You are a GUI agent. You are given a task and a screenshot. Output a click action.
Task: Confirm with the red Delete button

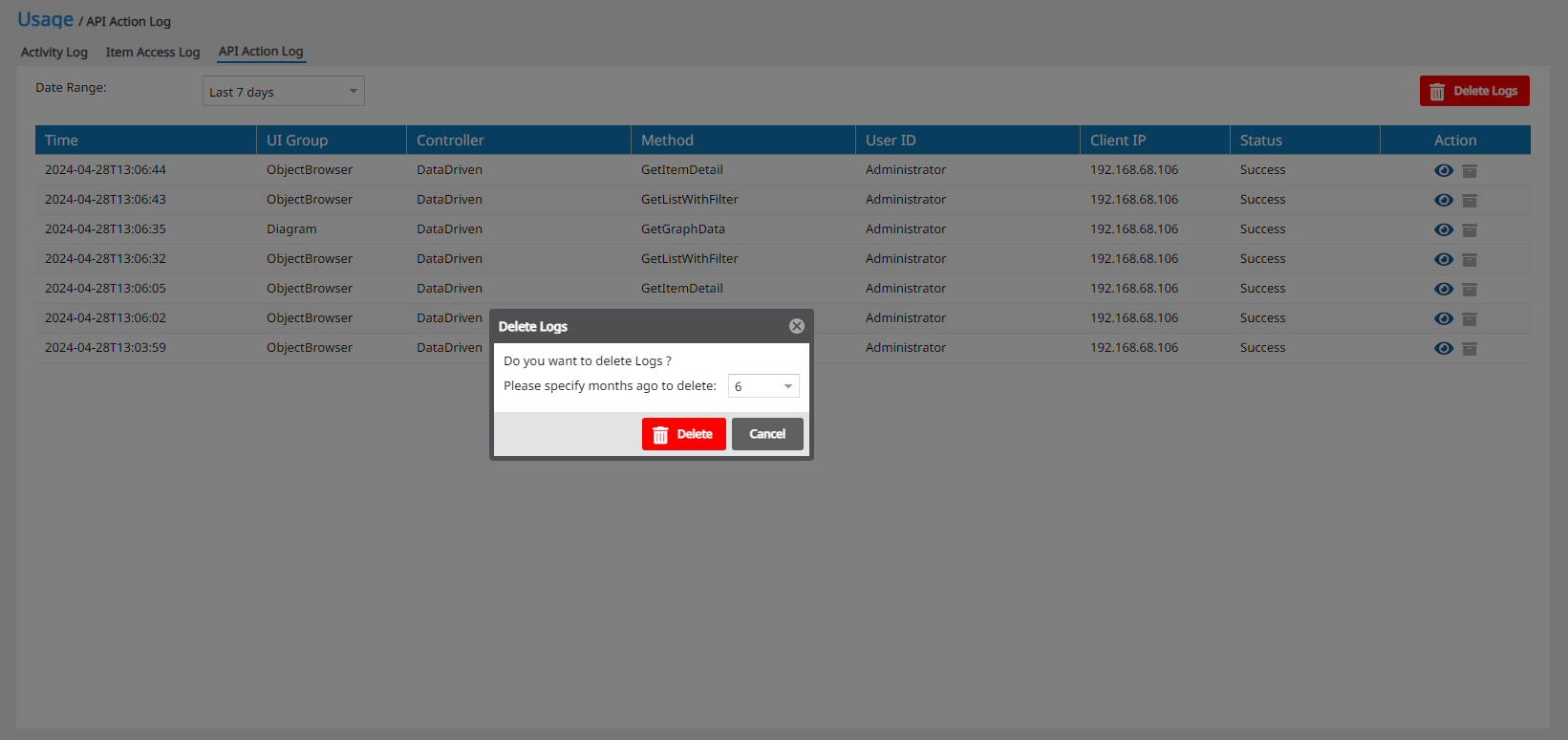click(x=684, y=434)
